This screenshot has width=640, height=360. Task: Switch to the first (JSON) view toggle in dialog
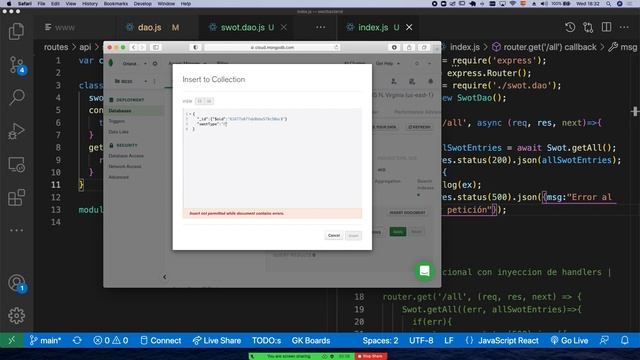point(200,101)
